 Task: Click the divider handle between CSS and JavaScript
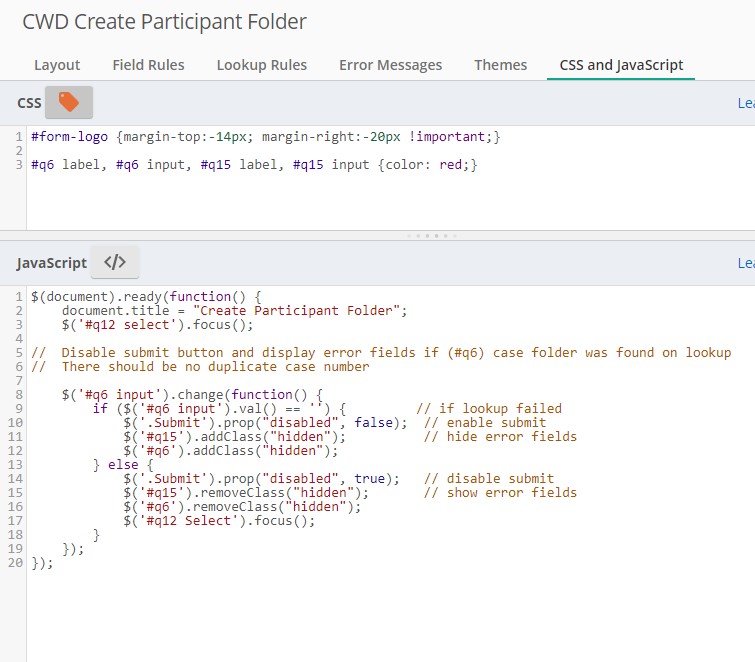point(430,236)
